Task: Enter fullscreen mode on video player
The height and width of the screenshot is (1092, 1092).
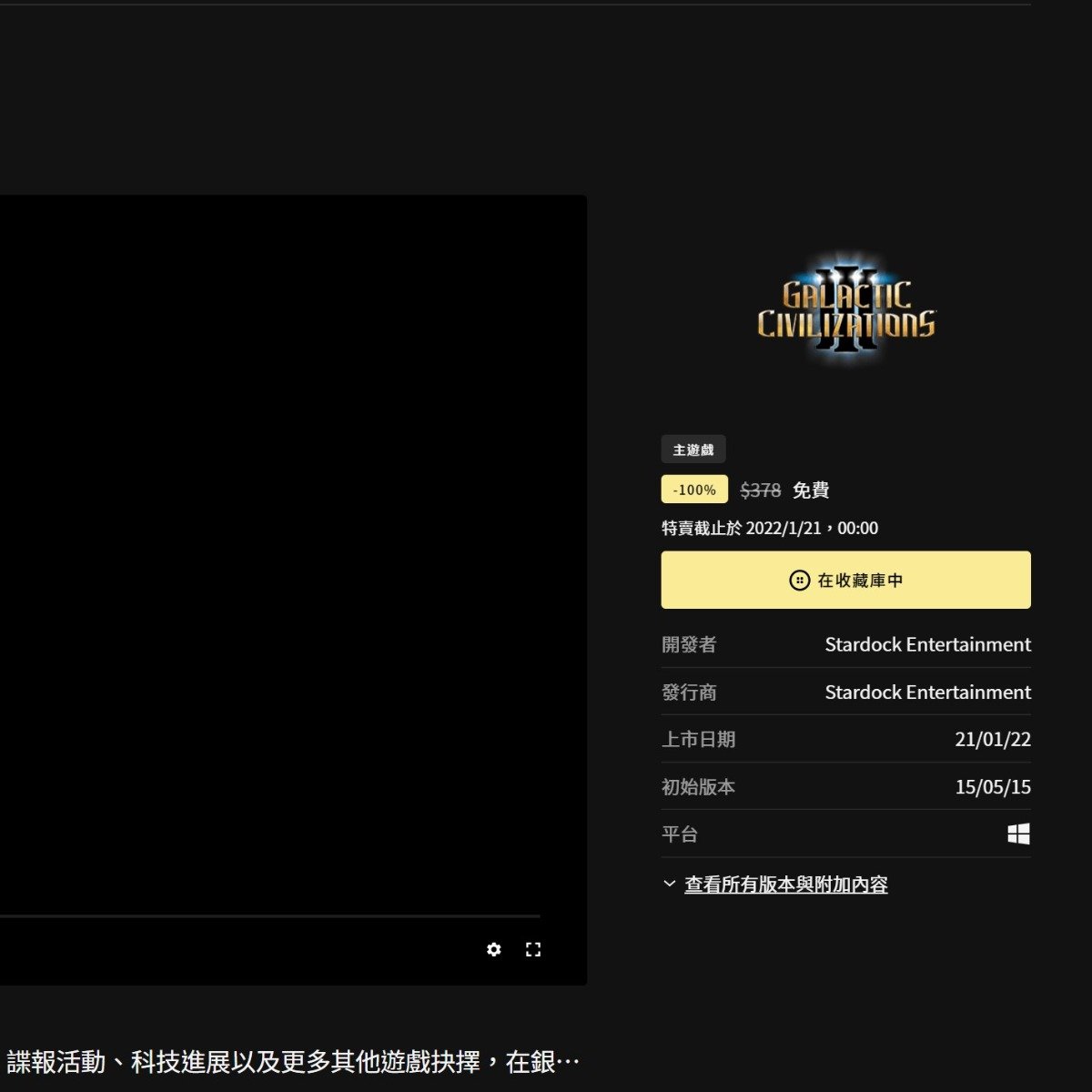Action: click(533, 949)
